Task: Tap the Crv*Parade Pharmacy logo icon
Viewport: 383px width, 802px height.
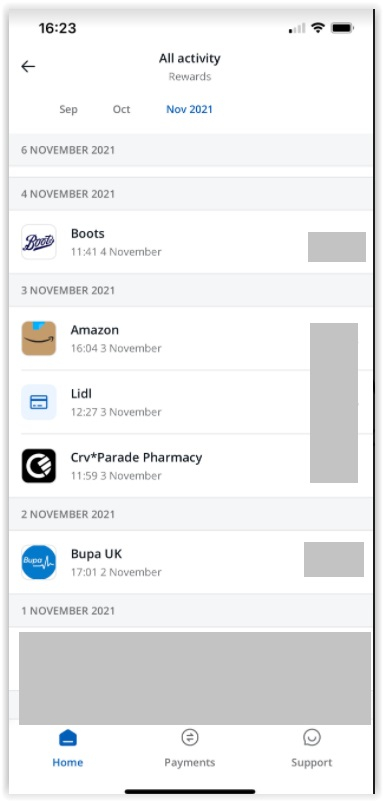Action: 38,466
